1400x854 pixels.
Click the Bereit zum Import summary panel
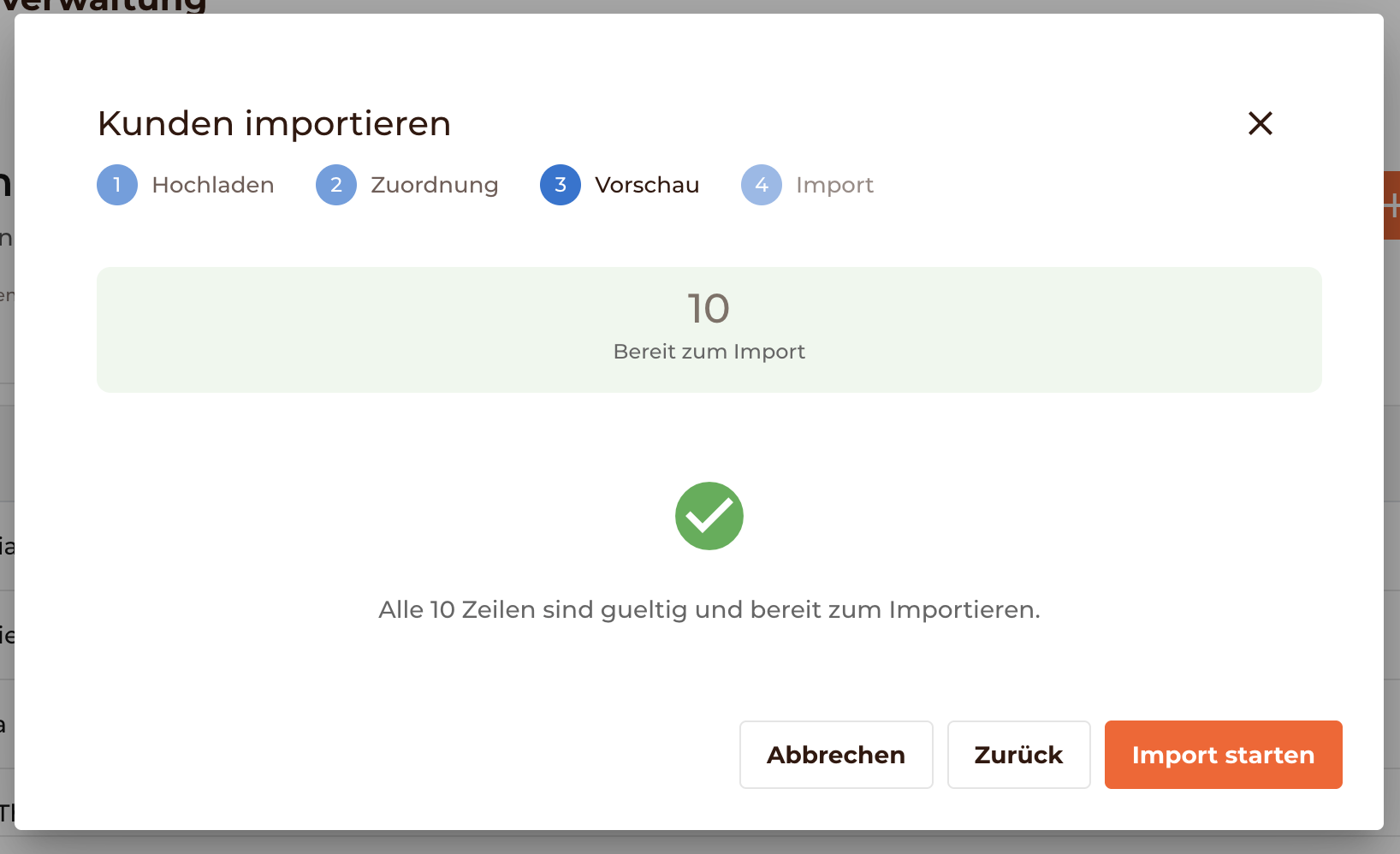coord(709,330)
